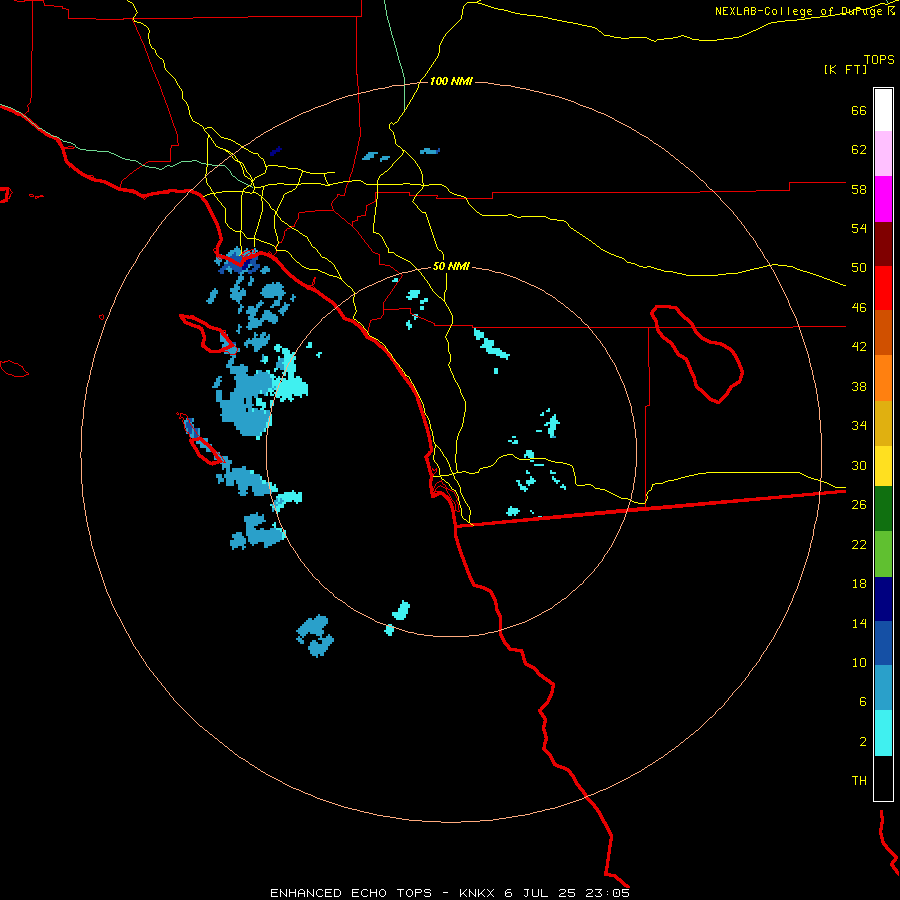Screen dimensions: 900x900
Task: Click the dark green legend swatch
Action: pos(883,509)
